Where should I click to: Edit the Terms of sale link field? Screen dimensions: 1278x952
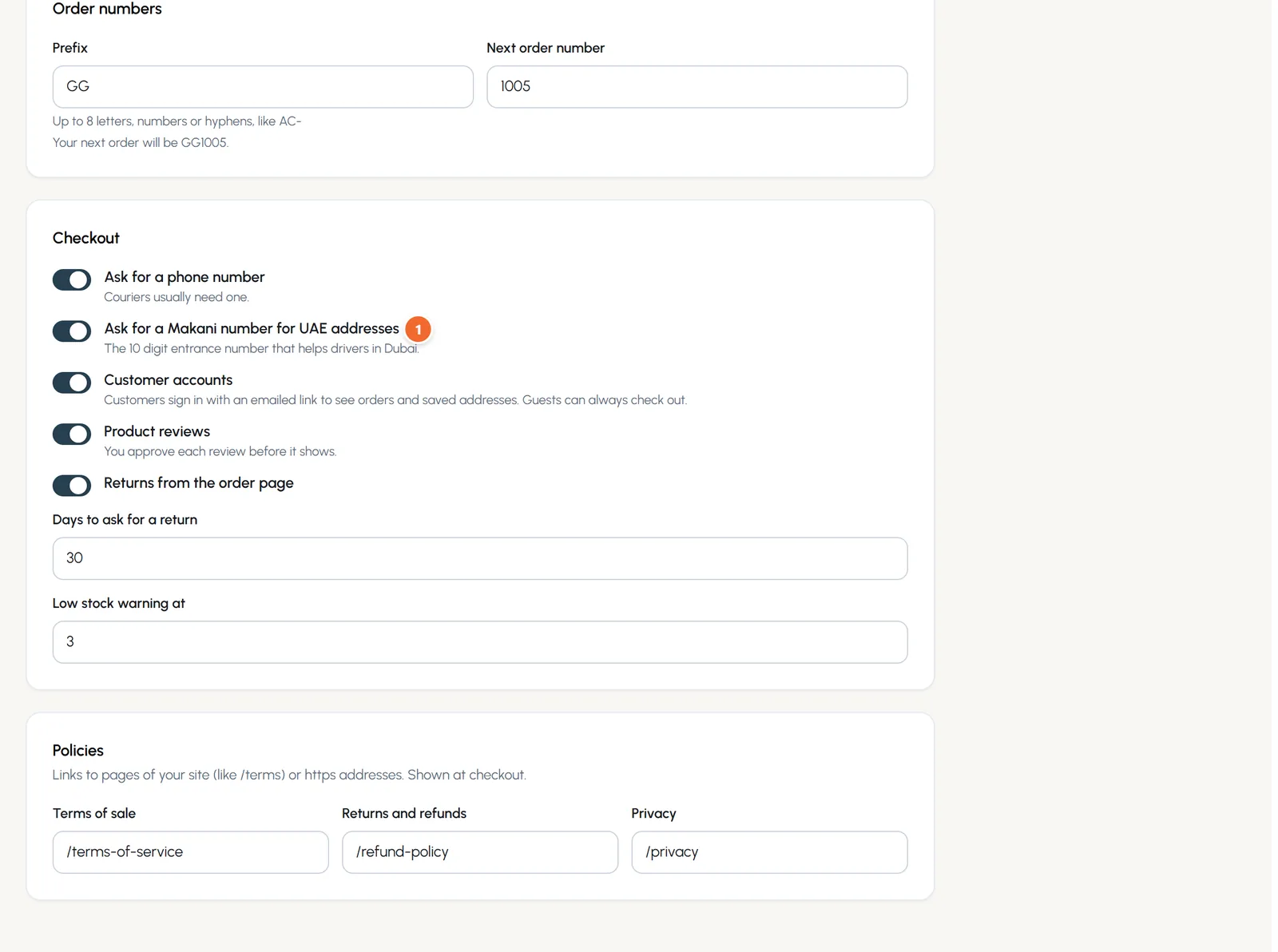tap(191, 852)
